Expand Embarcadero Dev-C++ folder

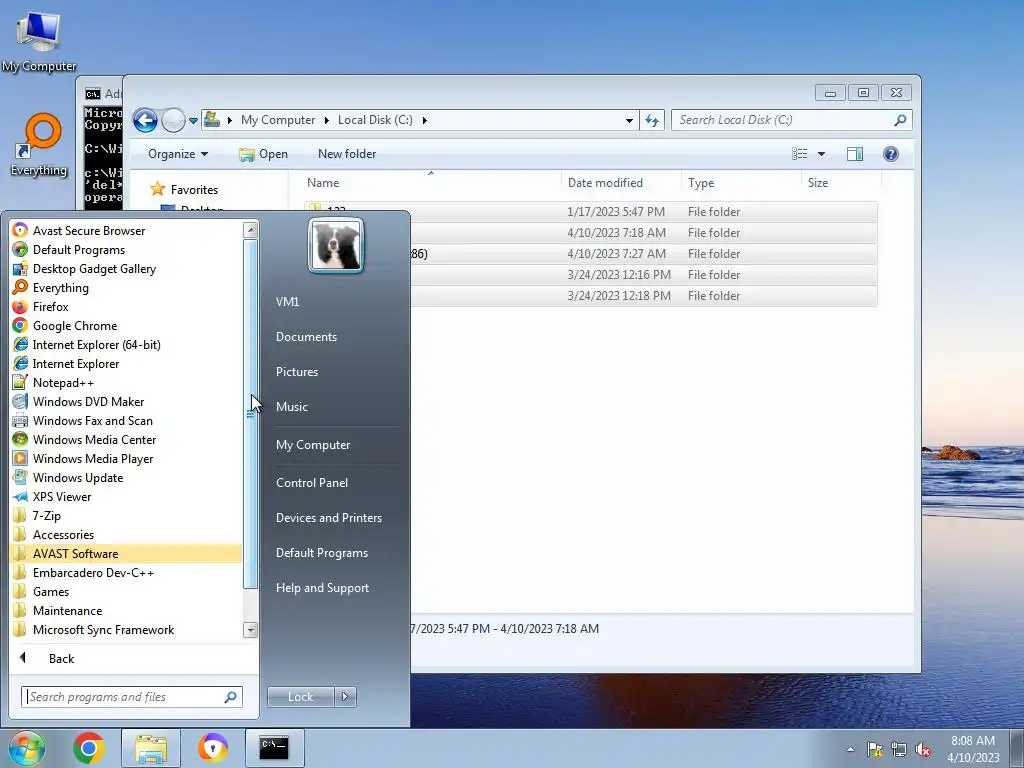tap(83, 572)
